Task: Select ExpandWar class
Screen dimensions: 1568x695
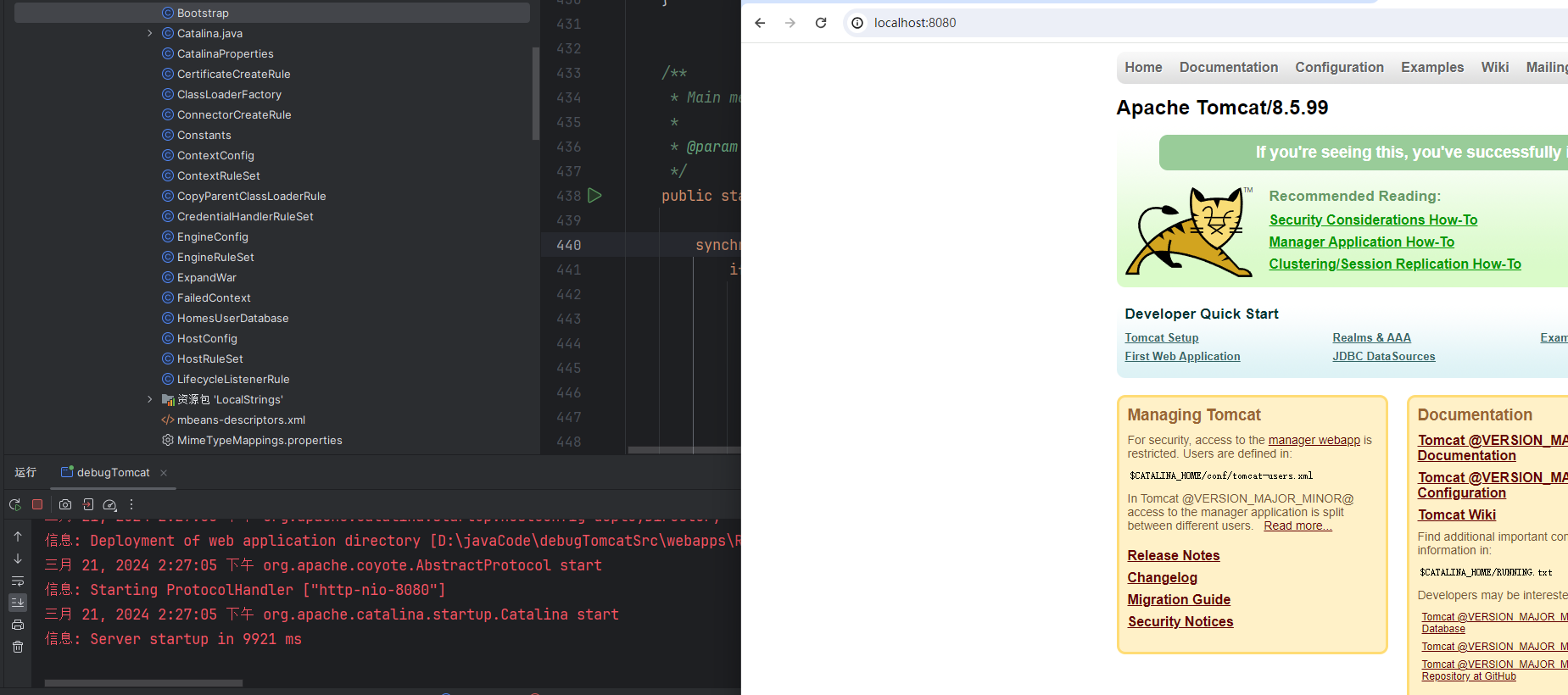Action: click(206, 277)
